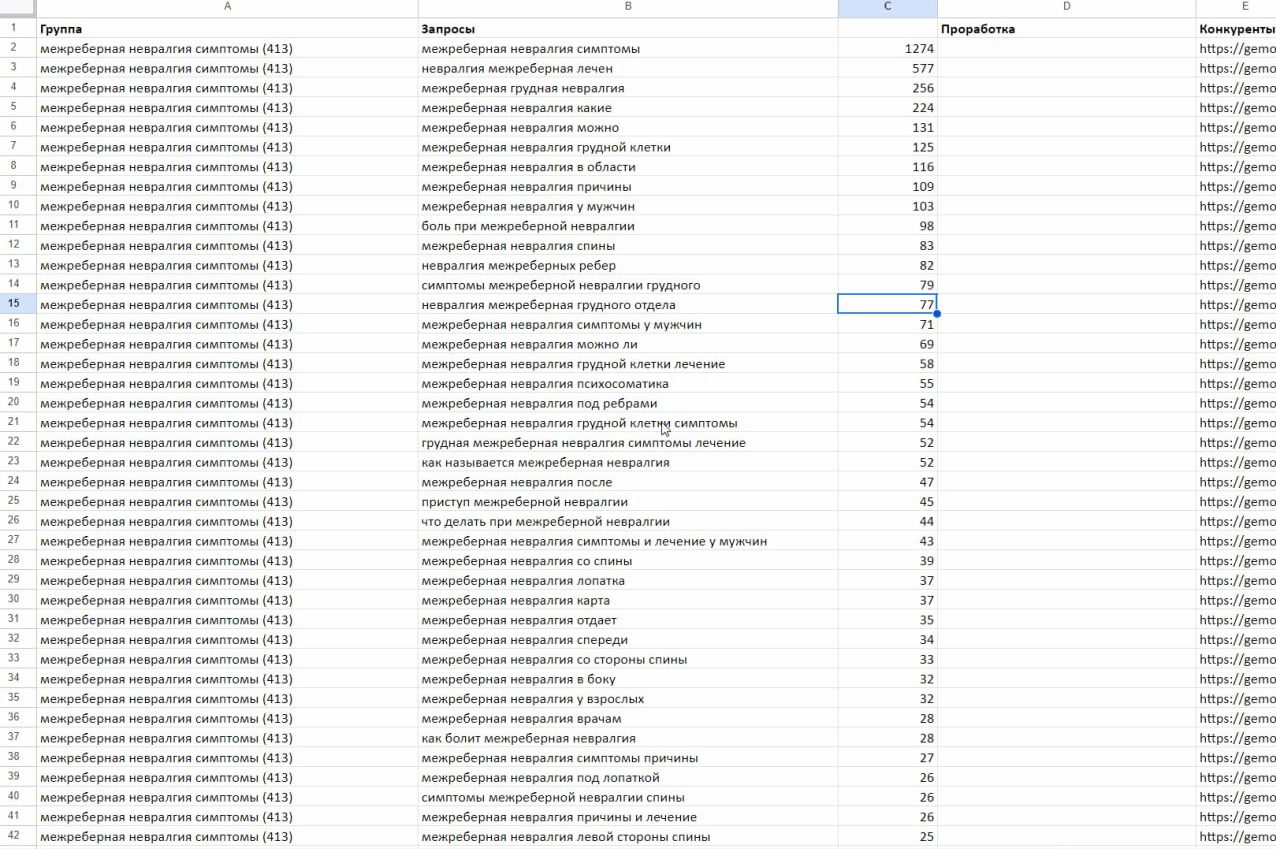Screen dimensions: 1276x849
Task: Click cell 'межреберная невралгия у мужчин'
Action: tap(628, 206)
